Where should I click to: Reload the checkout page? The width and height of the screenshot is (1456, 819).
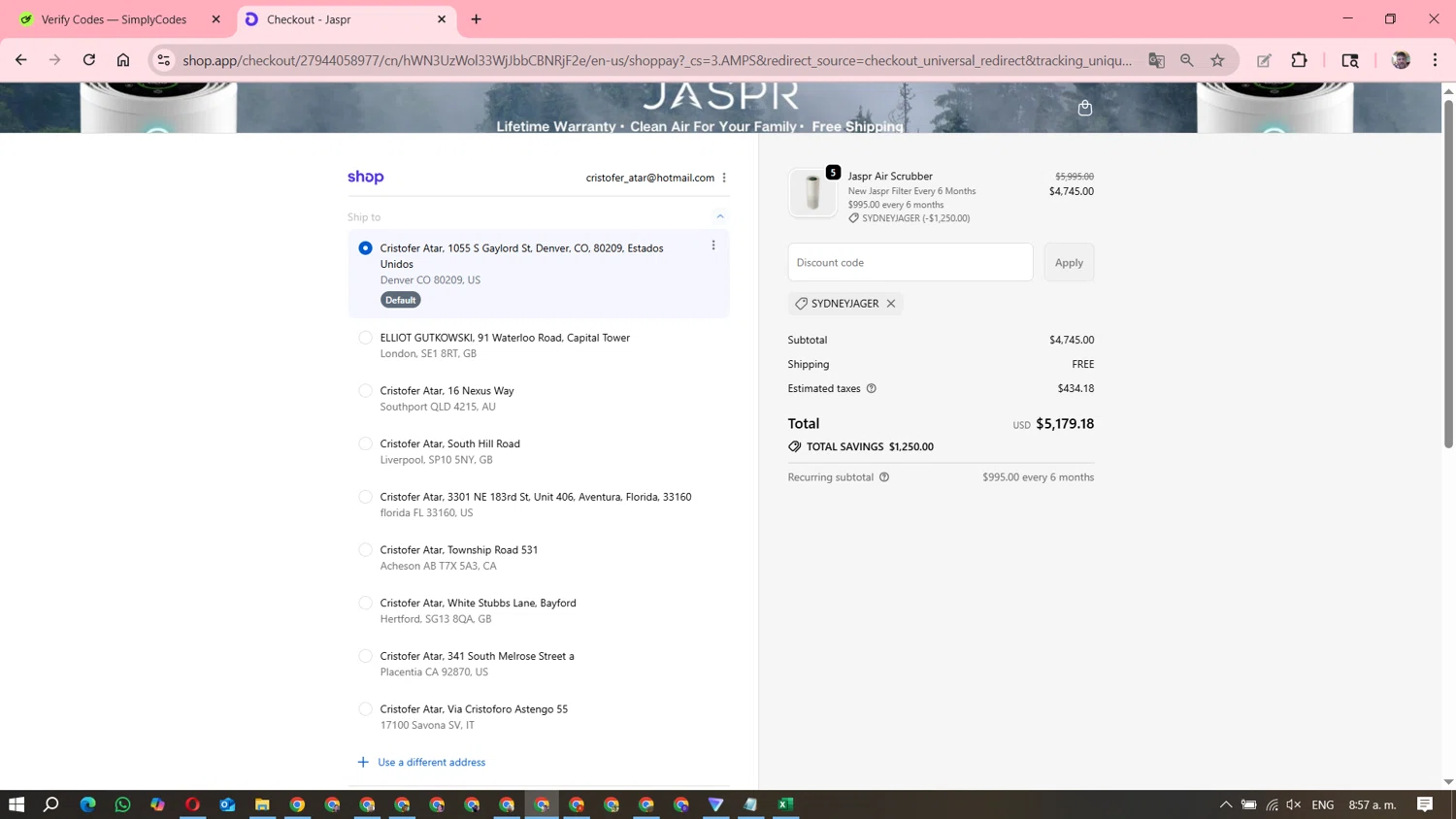click(x=89, y=60)
